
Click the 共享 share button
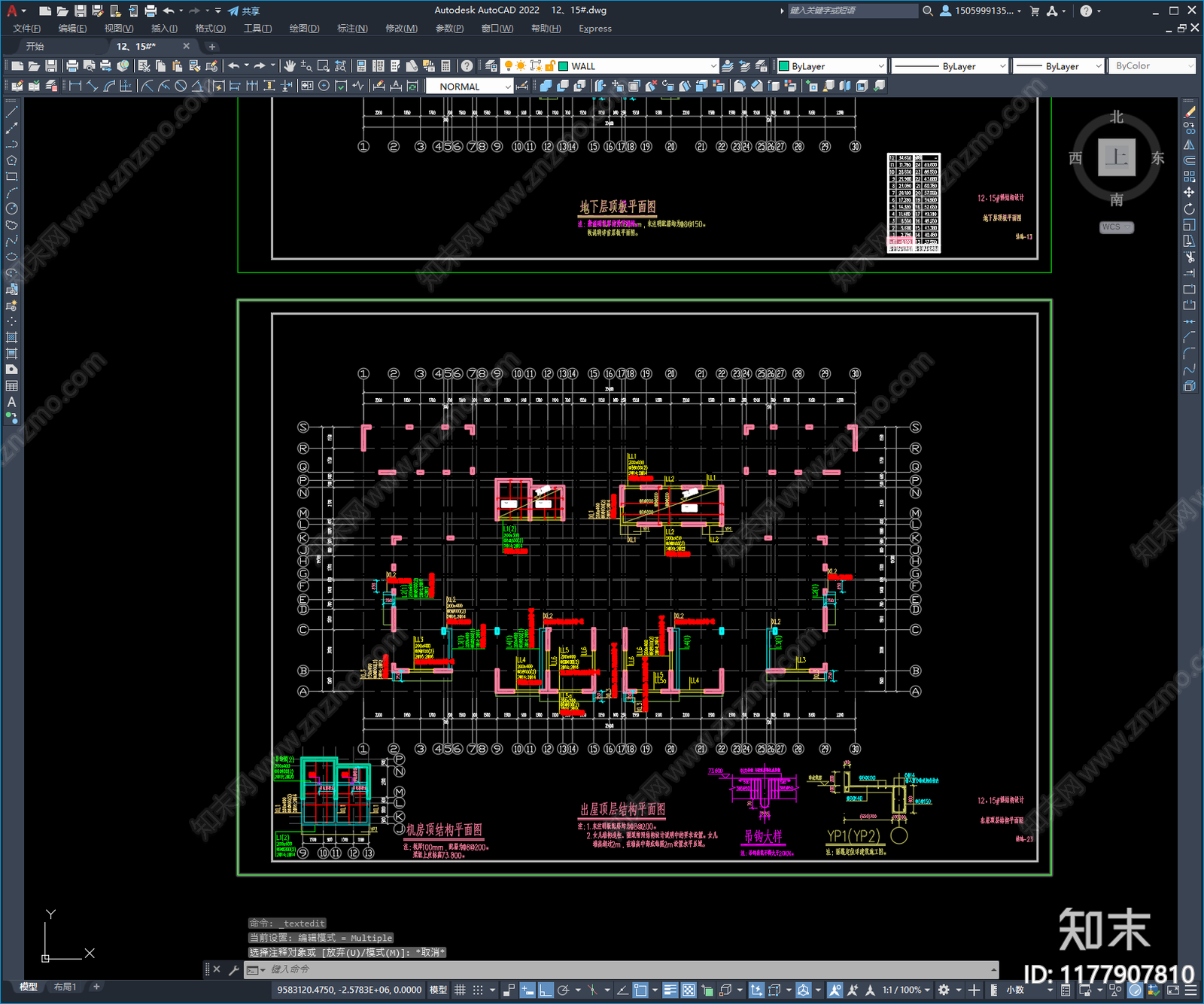tap(244, 11)
